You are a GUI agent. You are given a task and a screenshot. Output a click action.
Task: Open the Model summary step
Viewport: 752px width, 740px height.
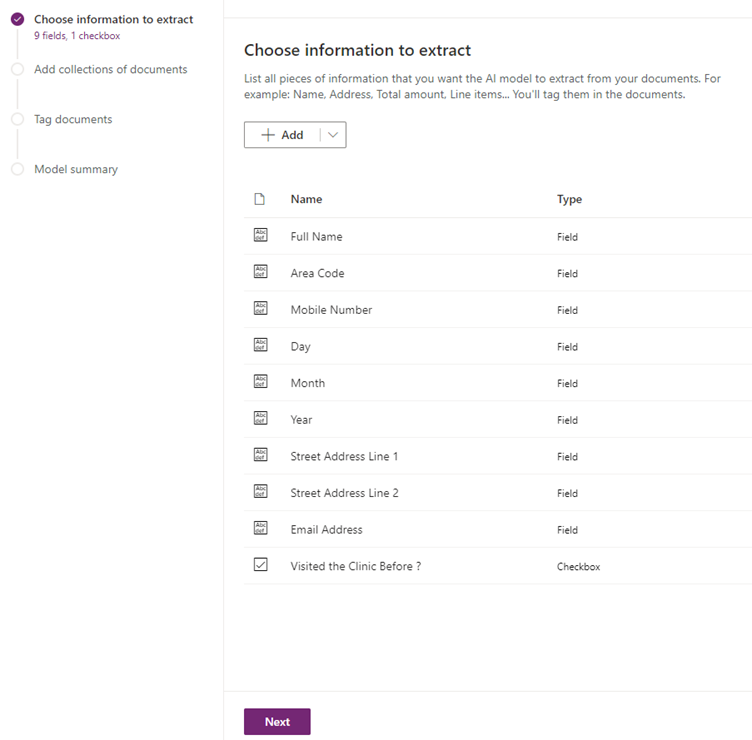[75, 169]
